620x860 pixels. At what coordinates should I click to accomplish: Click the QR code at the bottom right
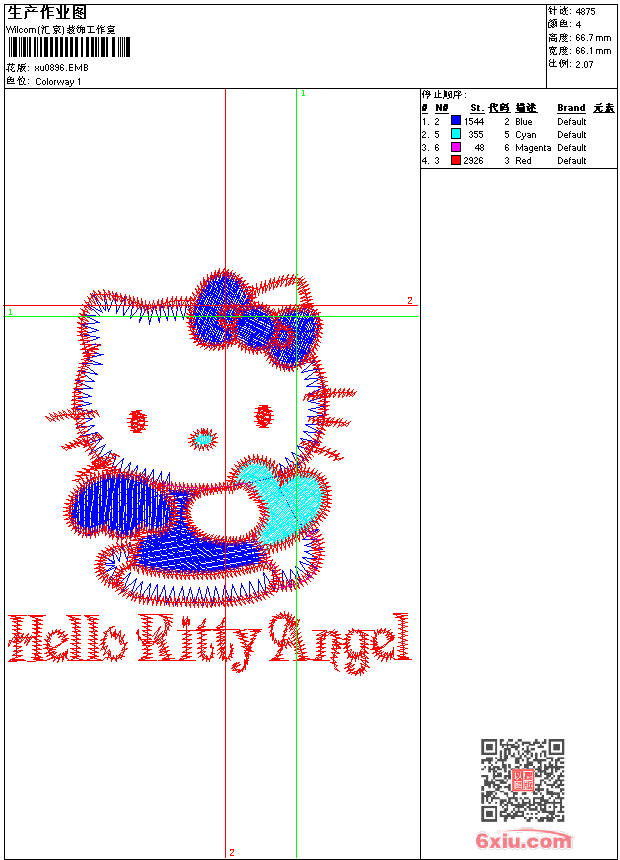tap(522, 780)
